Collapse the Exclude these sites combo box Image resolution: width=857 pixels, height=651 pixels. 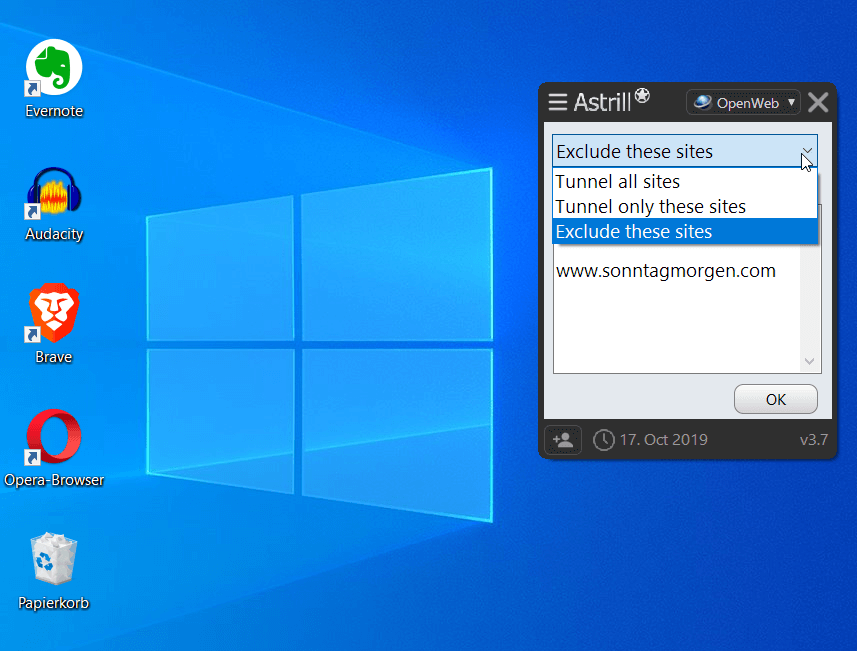[x=806, y=152]
